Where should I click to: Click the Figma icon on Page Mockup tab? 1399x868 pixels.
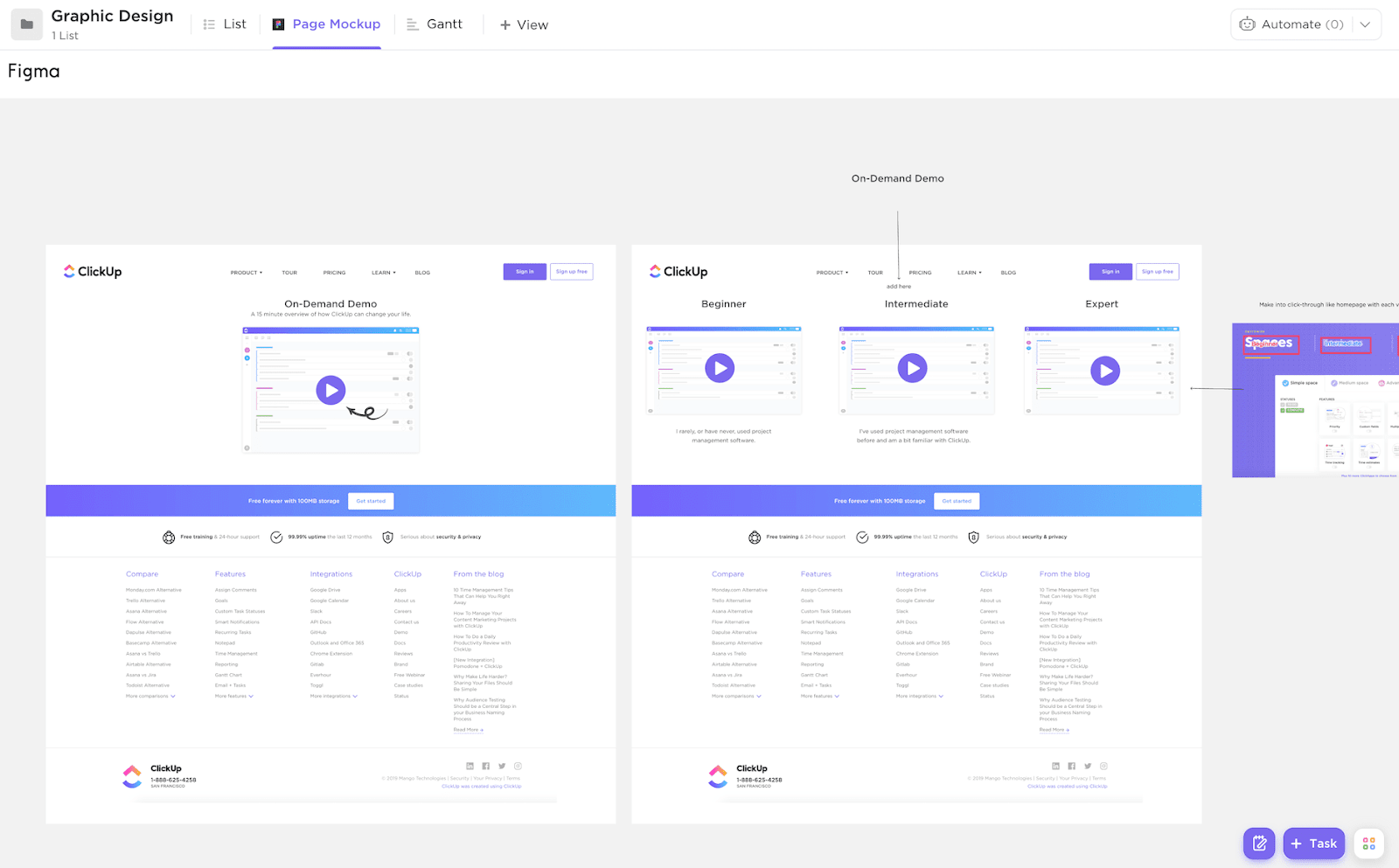coord(279,24)
